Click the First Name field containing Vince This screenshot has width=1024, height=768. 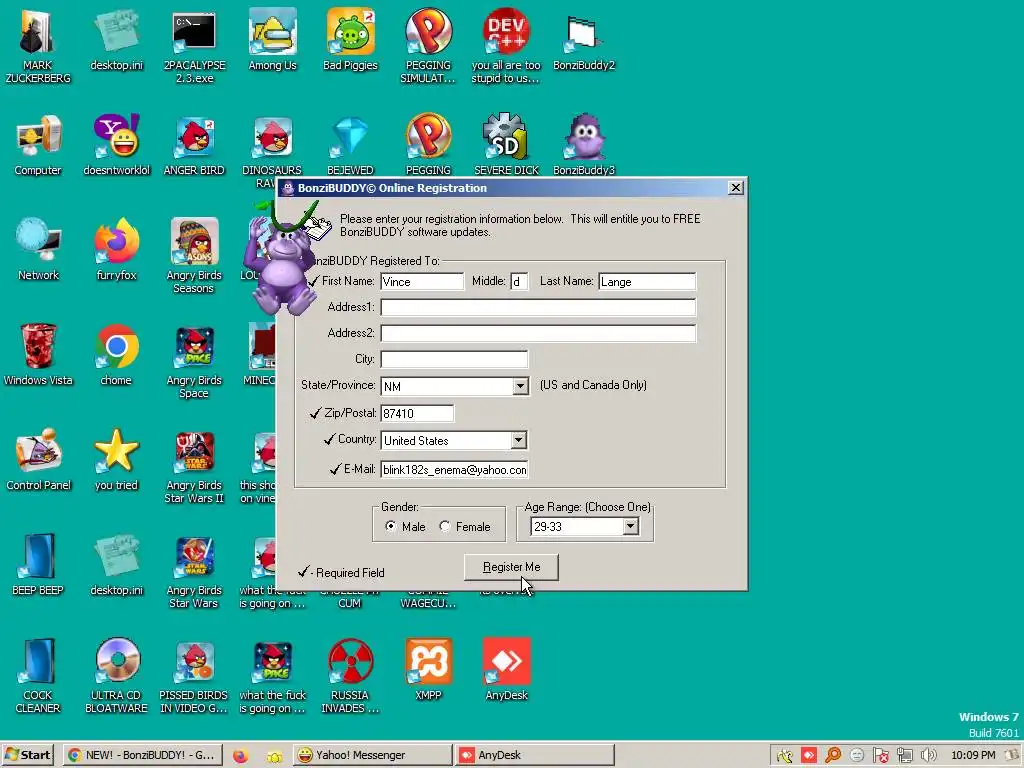(422, 281)
